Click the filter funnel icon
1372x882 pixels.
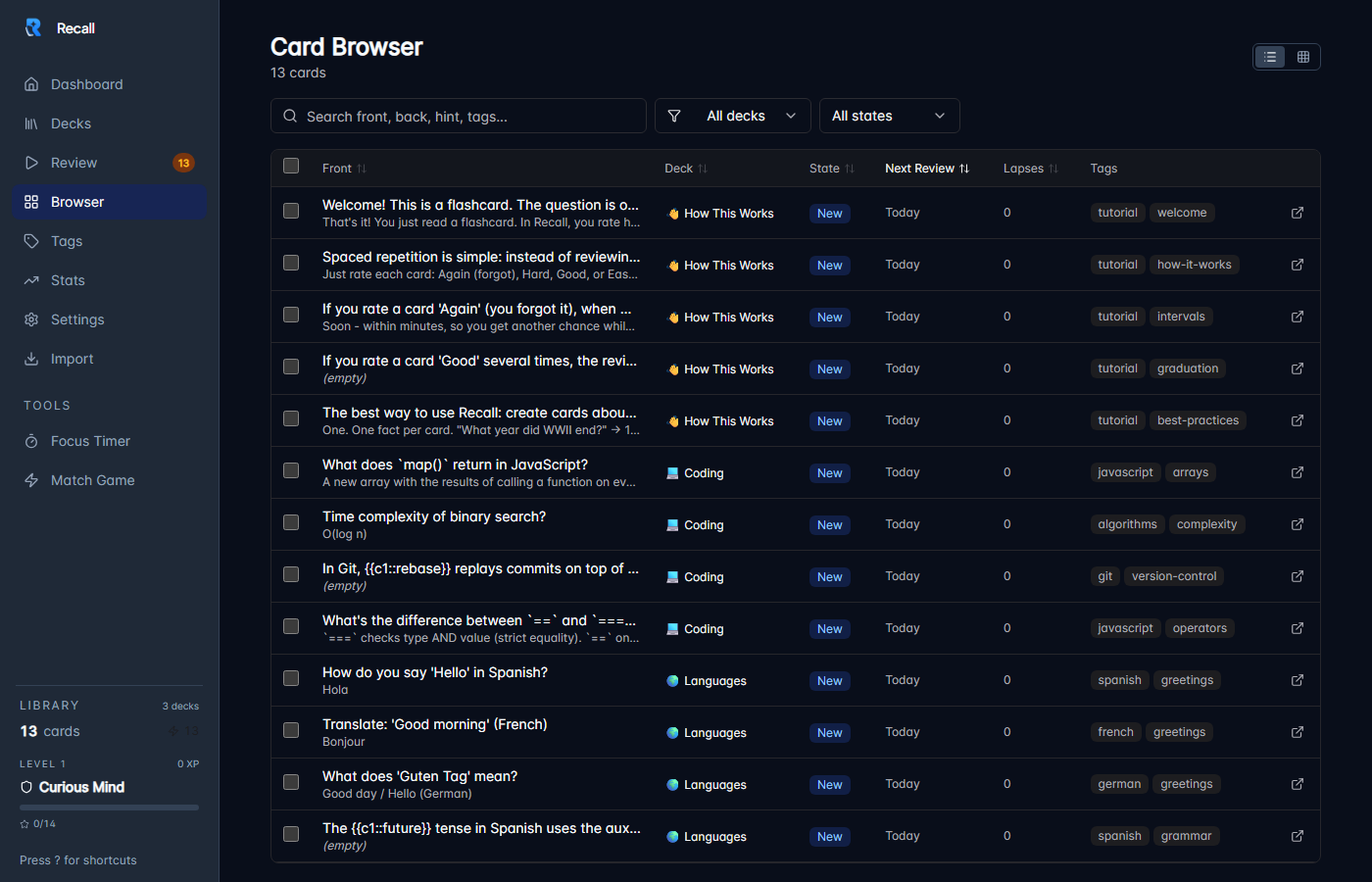tap(674, 116)
